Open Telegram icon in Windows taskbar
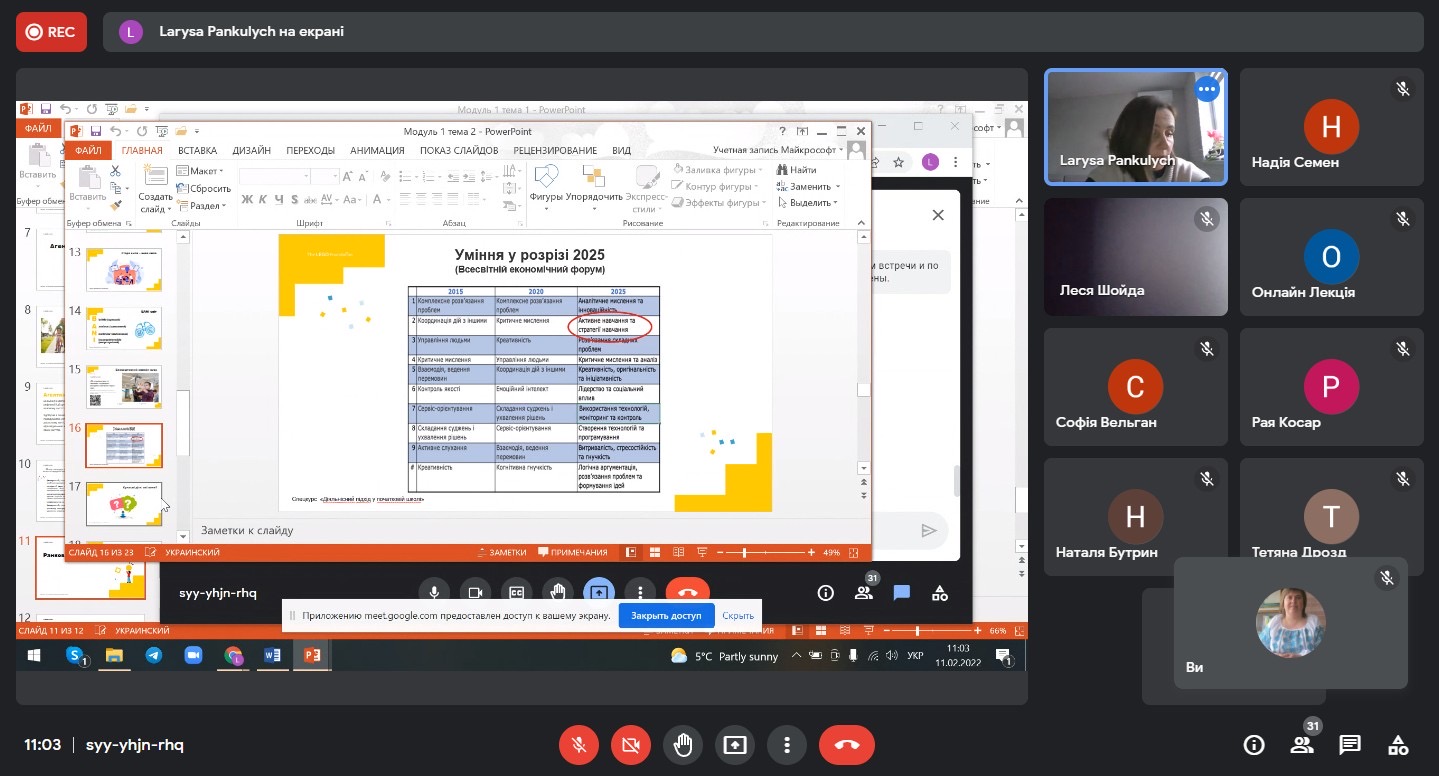This screenshot has width=1439, height=776. point(153,655)
